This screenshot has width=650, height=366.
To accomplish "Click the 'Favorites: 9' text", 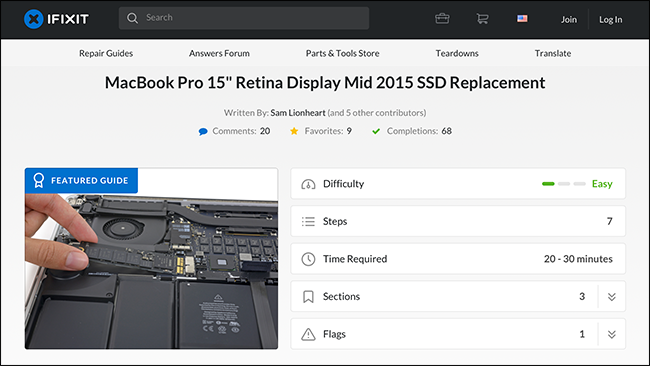I will pyautogui.click(x=328, y=131).
